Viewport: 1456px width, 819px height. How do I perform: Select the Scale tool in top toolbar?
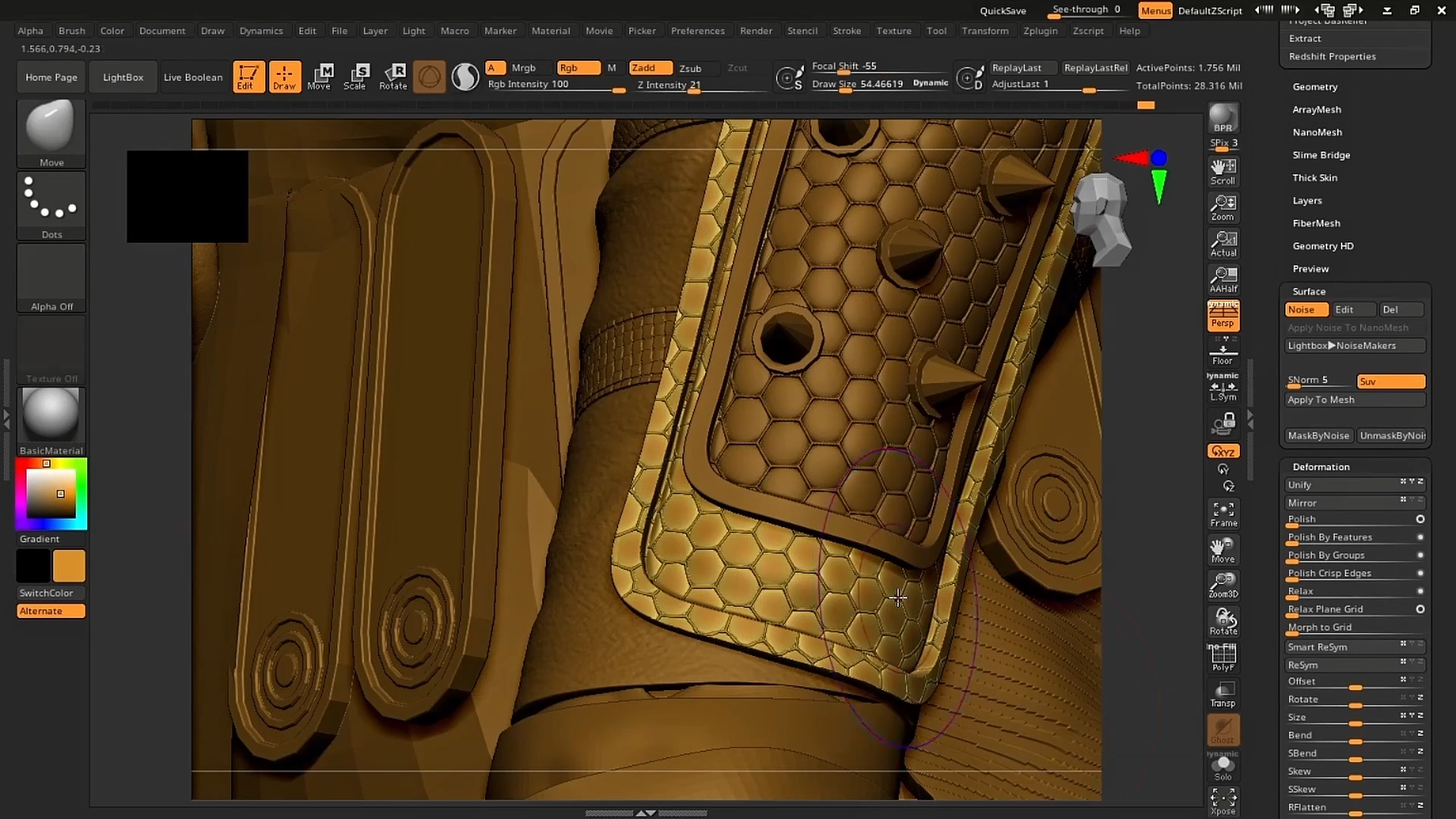[x=356, y=76]
